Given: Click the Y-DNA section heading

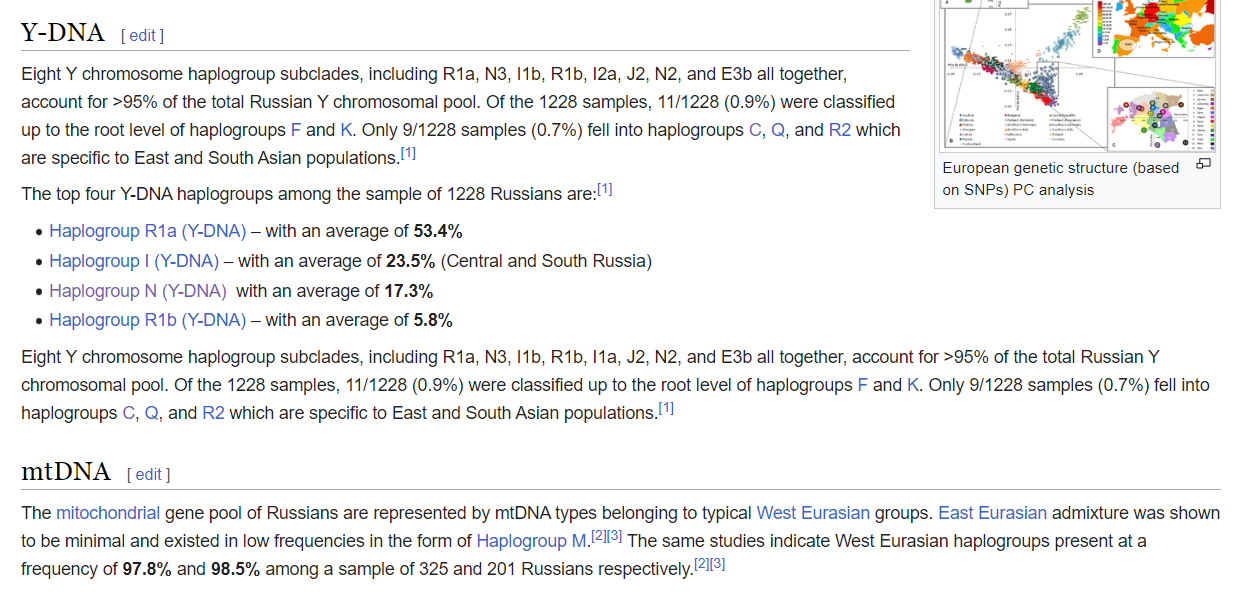Looking at the screenshot, I should (63, 33).
